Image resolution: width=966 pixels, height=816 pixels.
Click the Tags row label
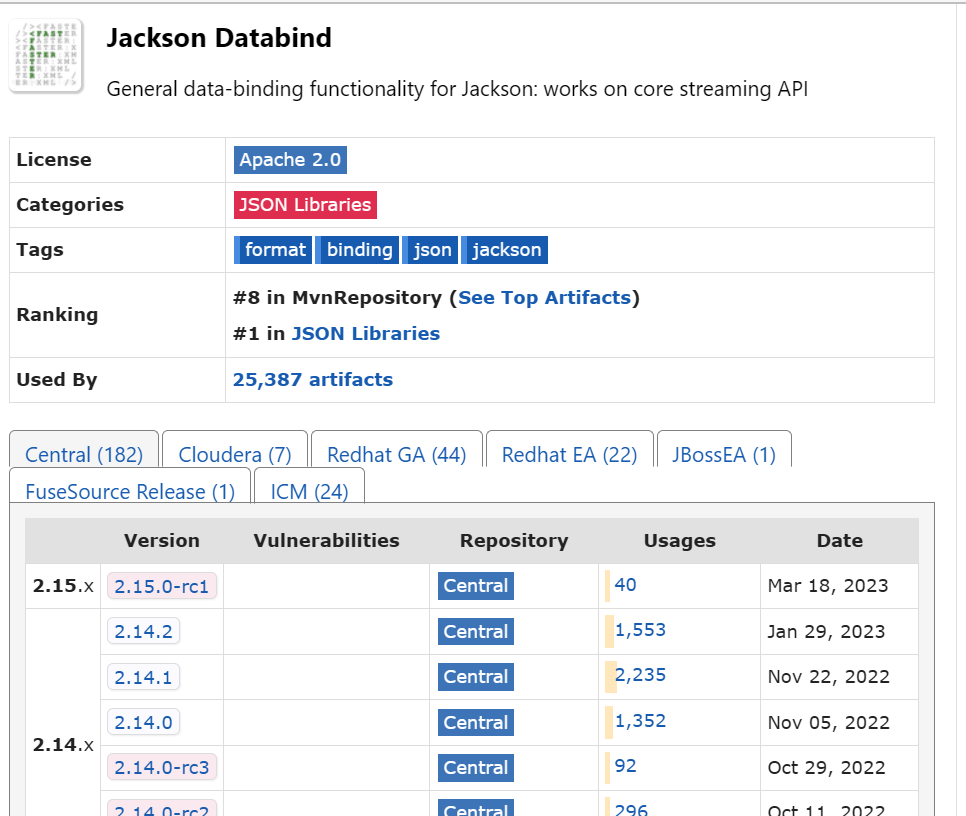(x=40, y=250)
